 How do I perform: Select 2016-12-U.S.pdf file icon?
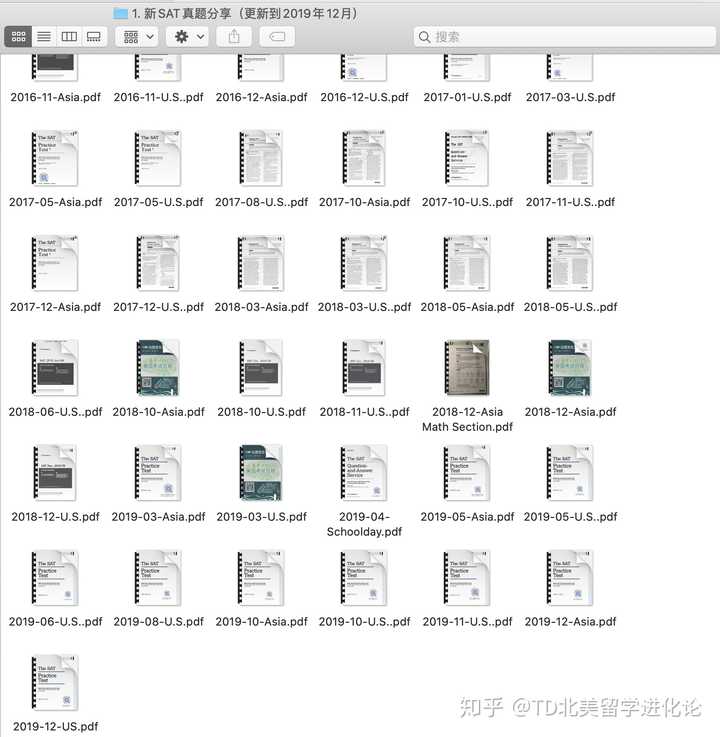pos(364,67)
